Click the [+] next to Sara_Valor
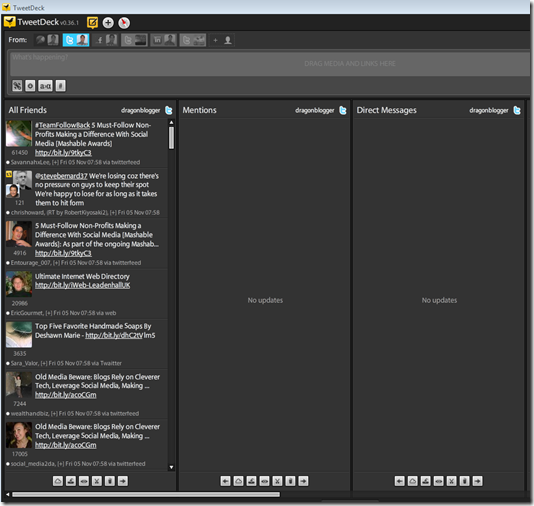The image size is (534, 506). (44, 363)
